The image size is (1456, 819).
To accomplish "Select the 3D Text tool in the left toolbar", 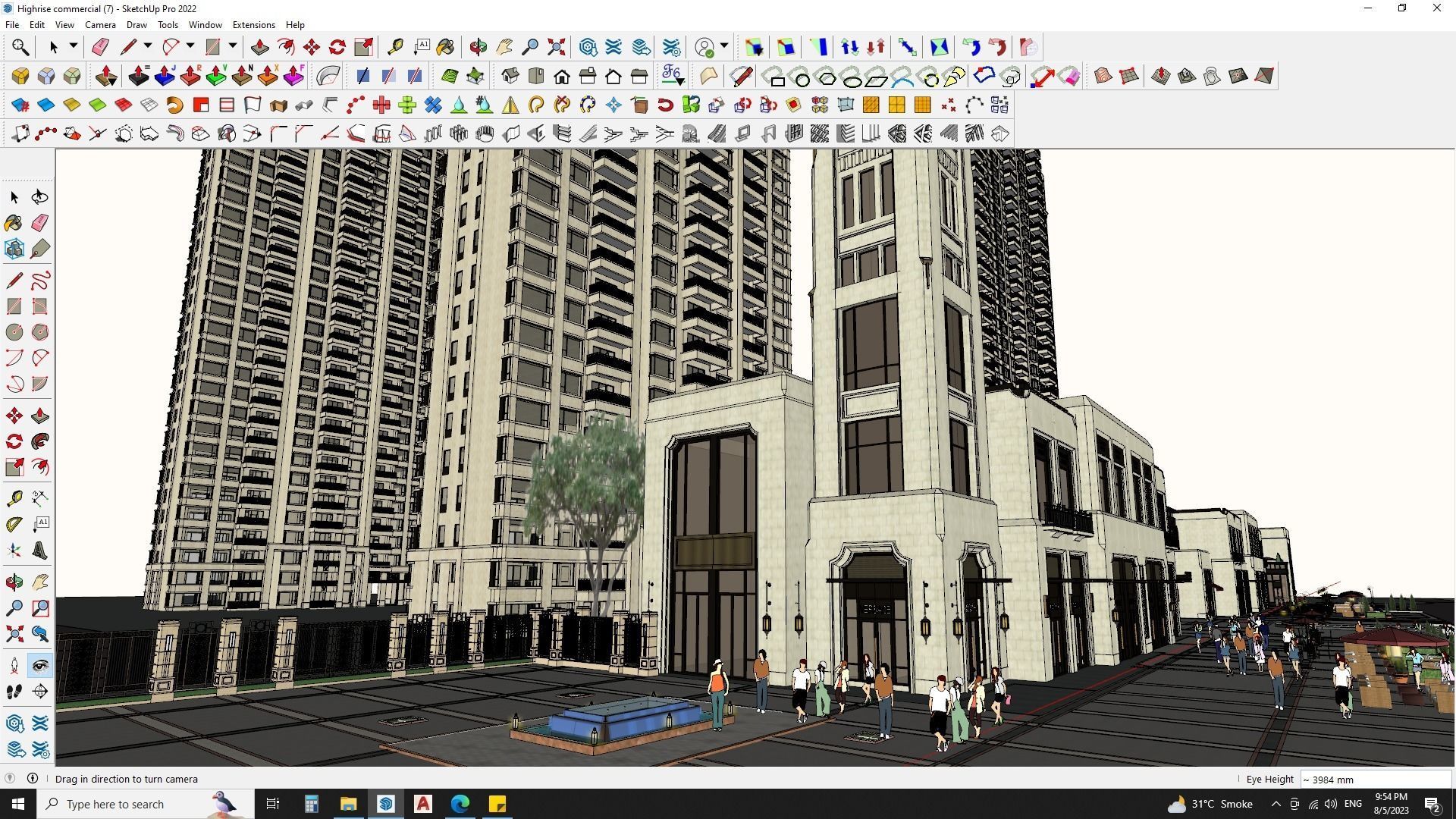I will tap(40, 551).
